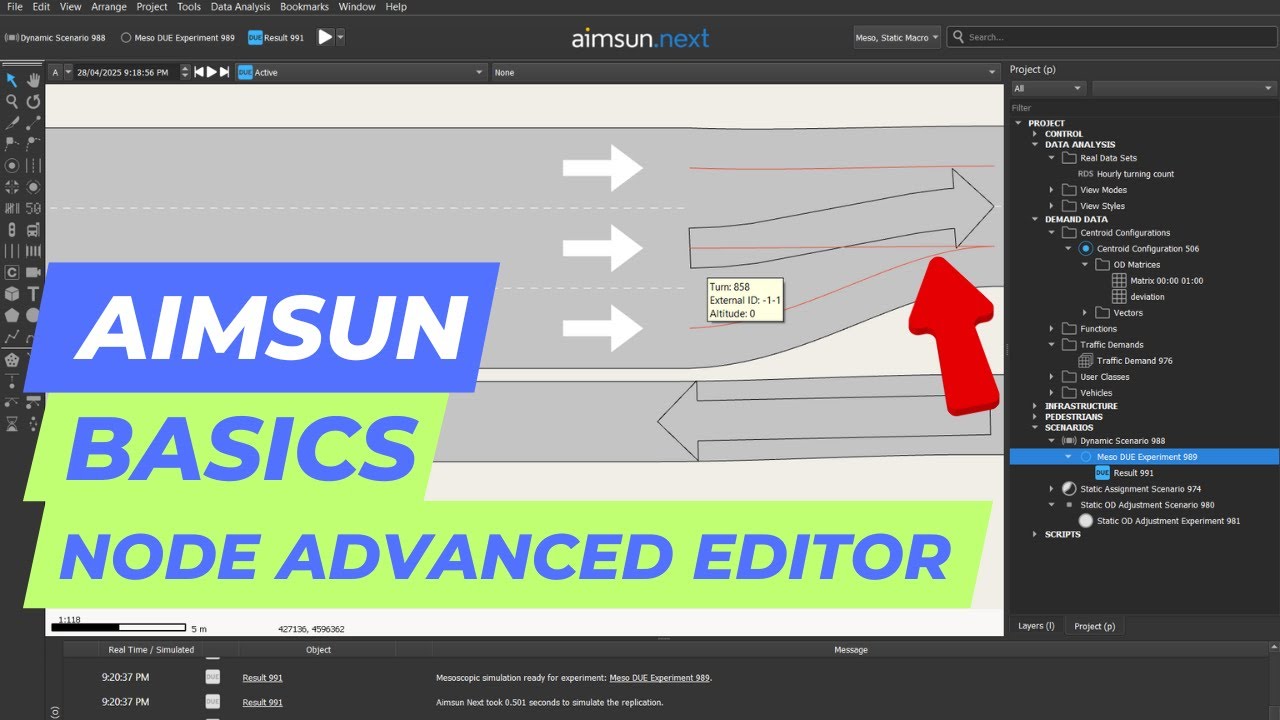Open the File menu

click(x=14, y=7)
